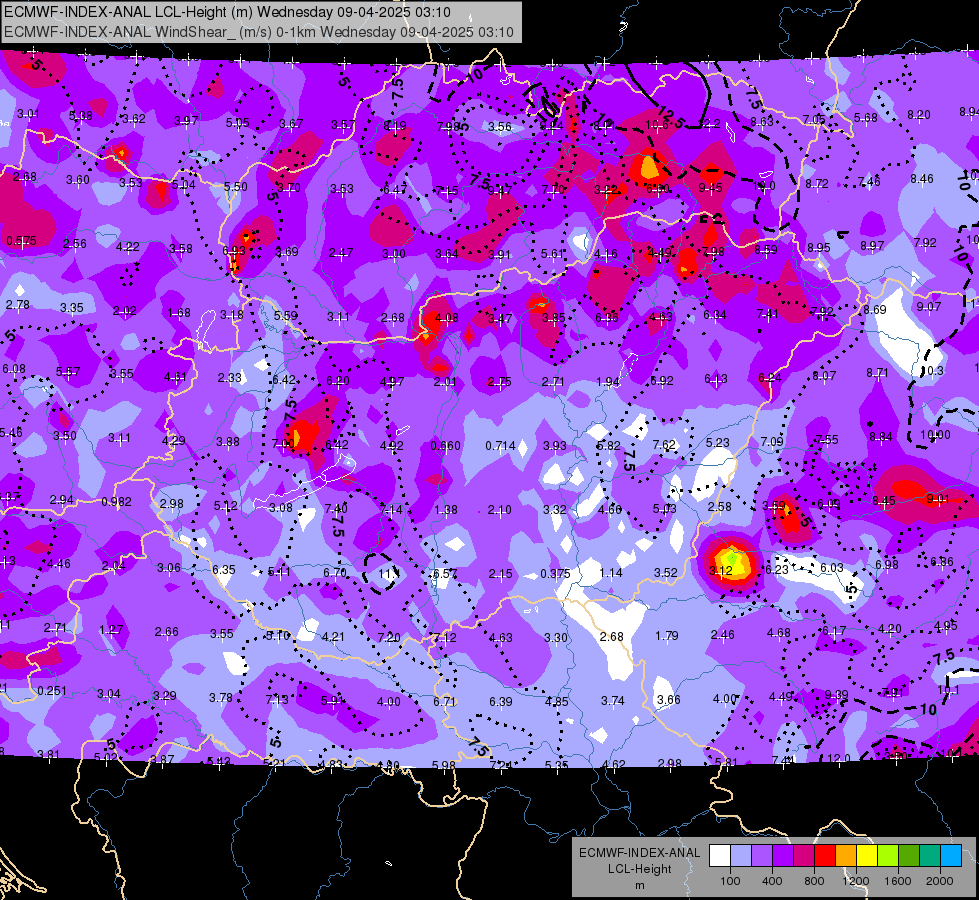The height and width of the screenshot is (900, 979).
Task: Select the orange legend swatch
Action: tap(846, 855)
